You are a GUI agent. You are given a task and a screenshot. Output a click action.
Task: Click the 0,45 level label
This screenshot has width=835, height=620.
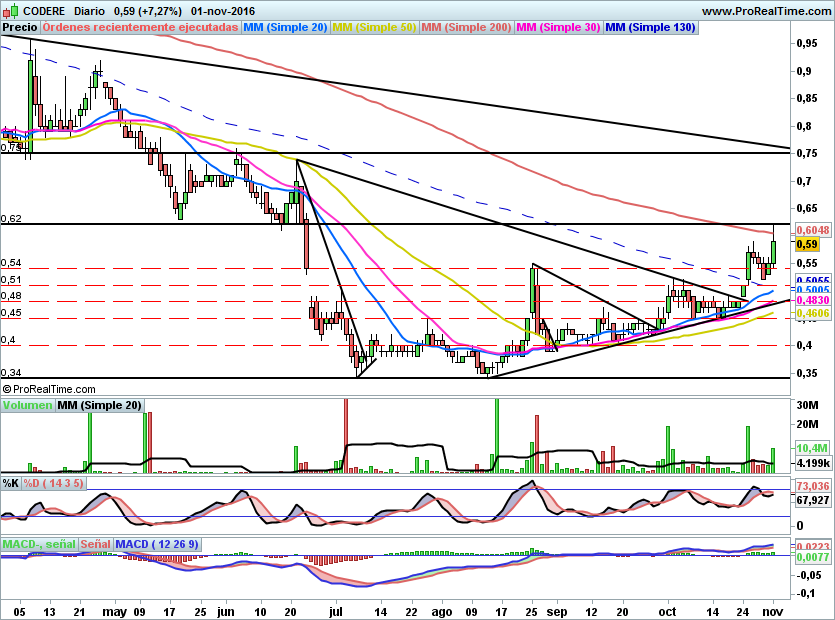[x=11, y=313]
